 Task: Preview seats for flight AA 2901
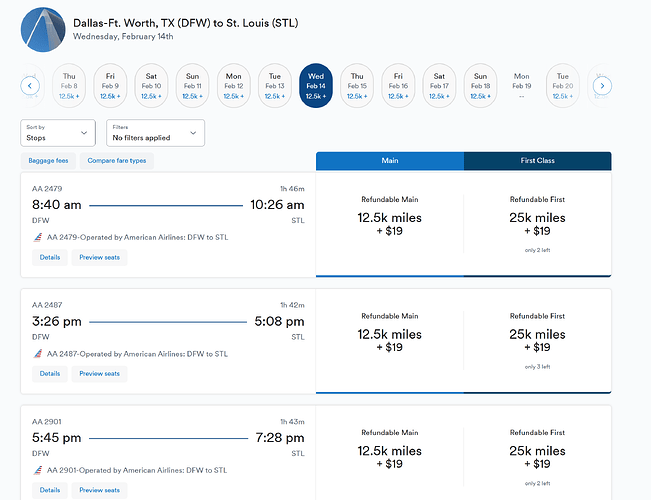coord(99,490)
